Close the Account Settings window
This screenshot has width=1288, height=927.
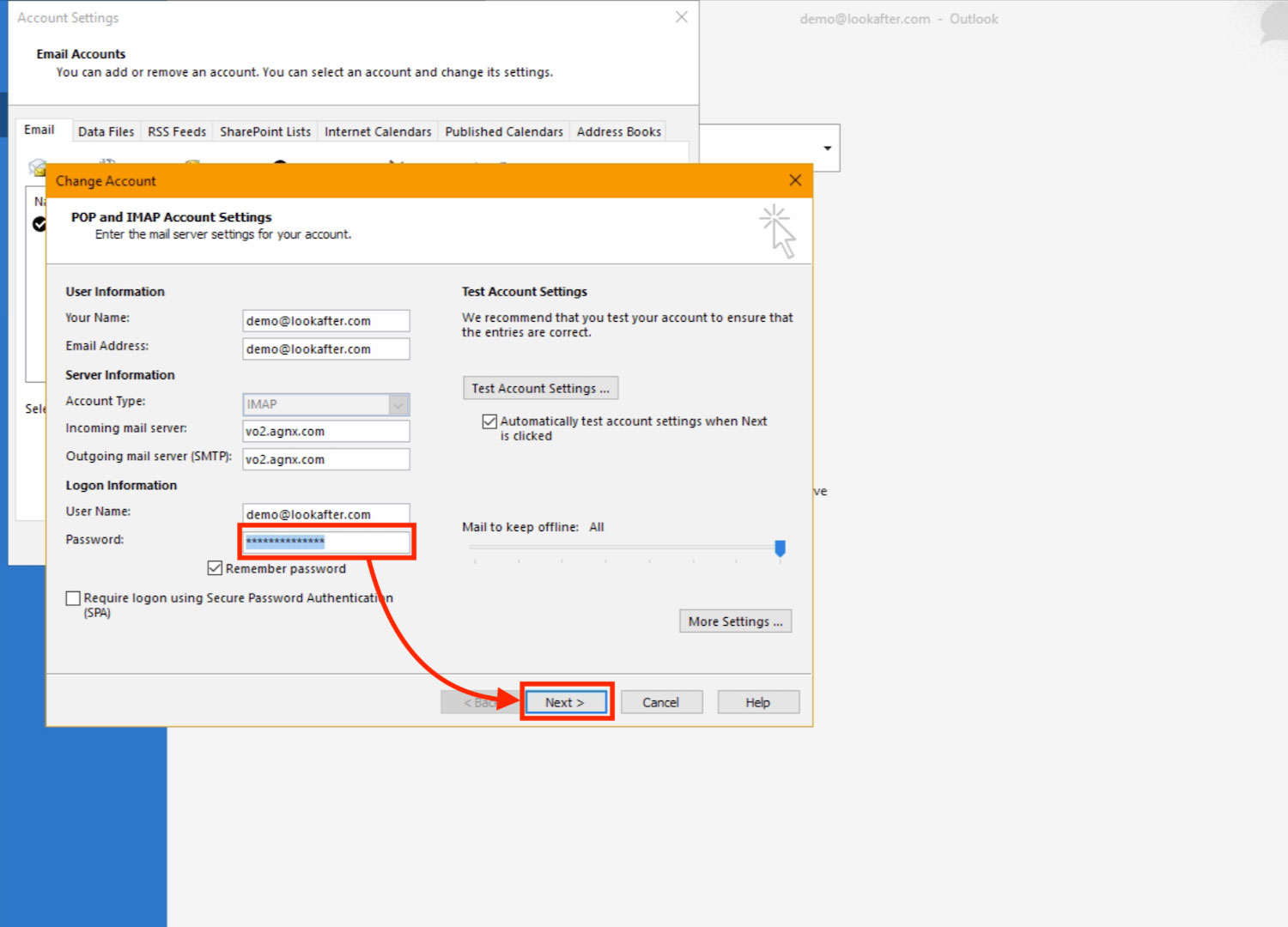(681, 17)
